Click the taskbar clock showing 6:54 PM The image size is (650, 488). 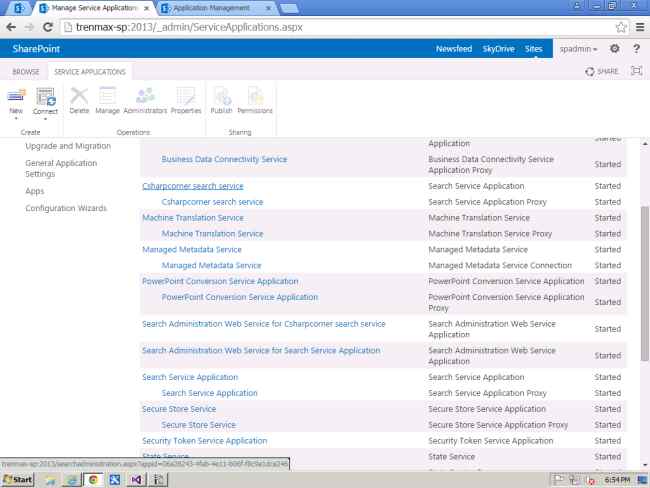tap(617, 480)
